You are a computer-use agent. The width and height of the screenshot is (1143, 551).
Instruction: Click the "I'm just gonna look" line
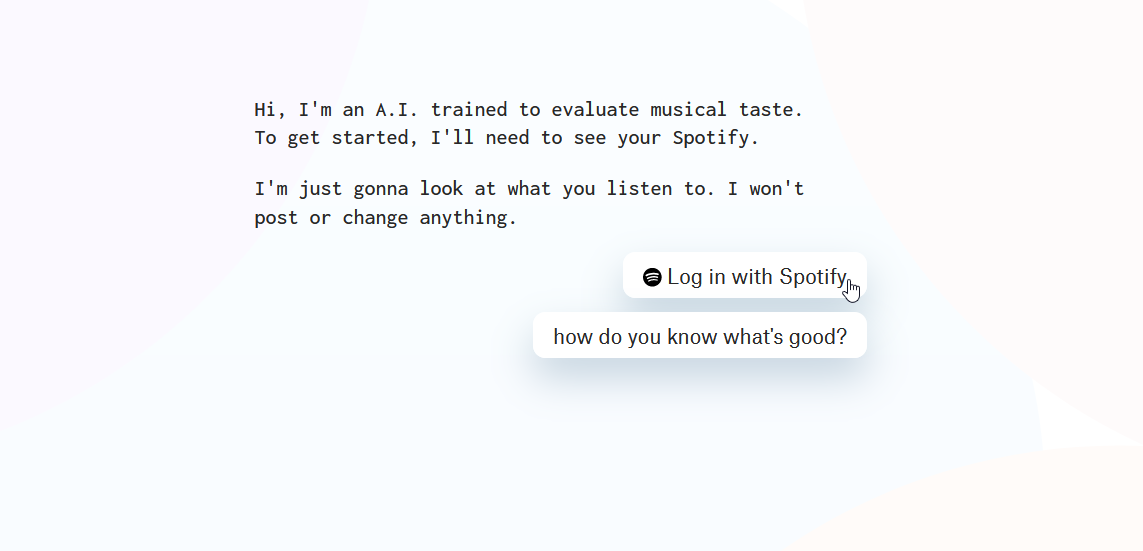tap(528, 188)
